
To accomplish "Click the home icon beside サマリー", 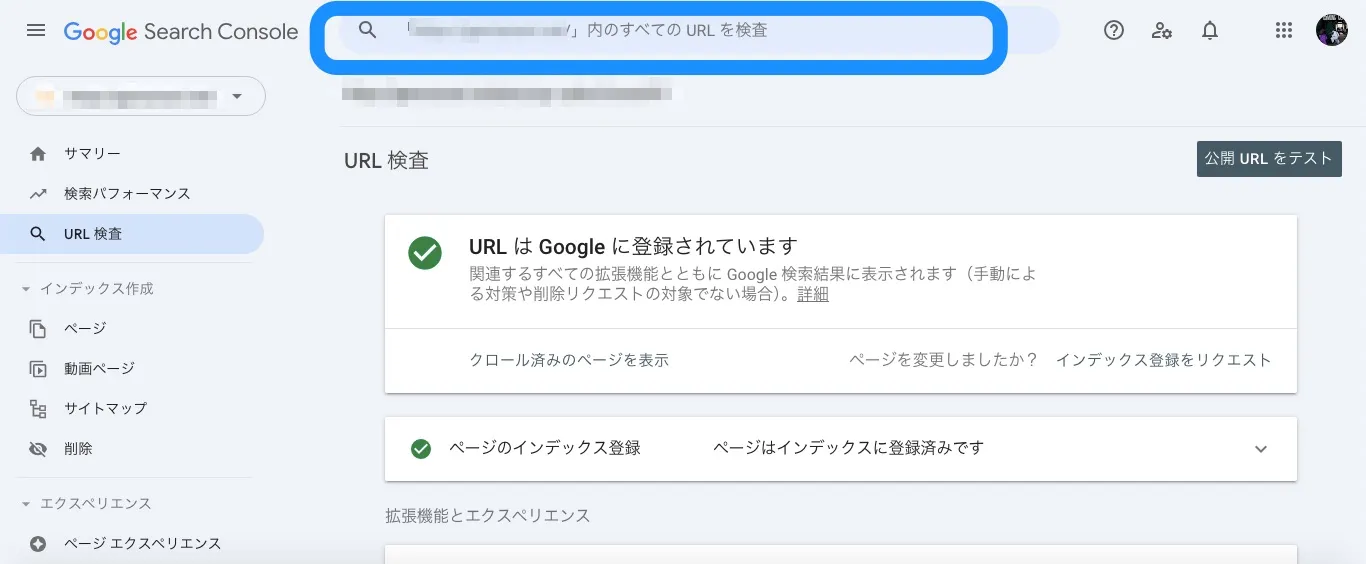I will [x=38, y=154].
